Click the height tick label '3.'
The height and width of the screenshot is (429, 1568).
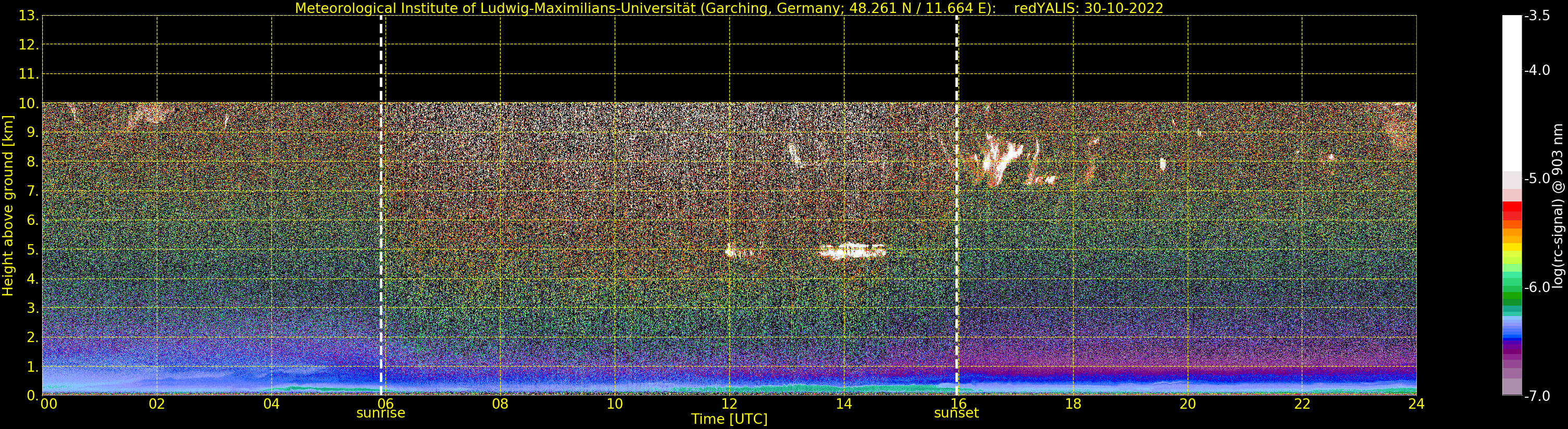[33, 308]
